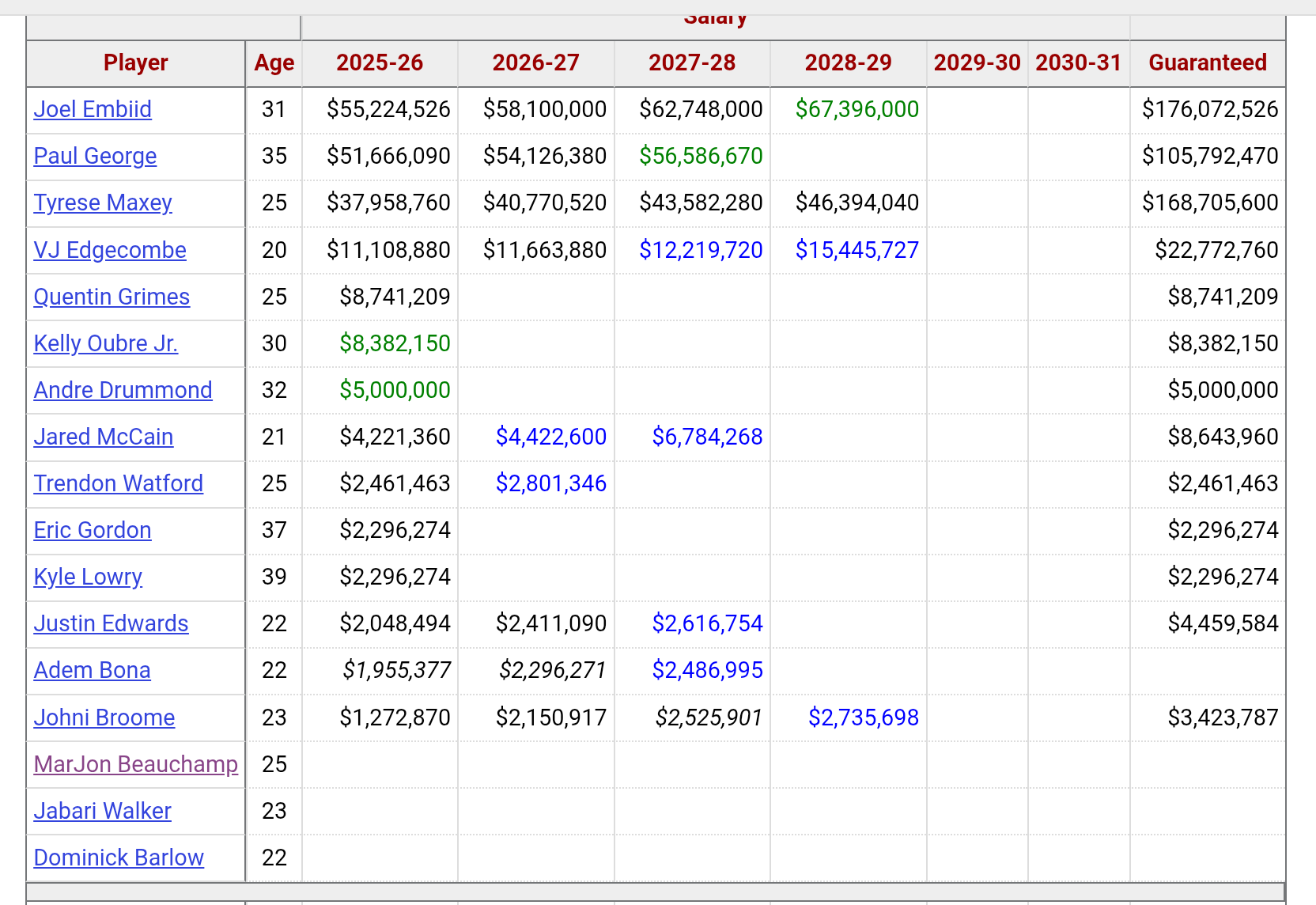1316x905 pixels.
Task: Open the Jabari Walker link
Action: click(x=103, y=811)
